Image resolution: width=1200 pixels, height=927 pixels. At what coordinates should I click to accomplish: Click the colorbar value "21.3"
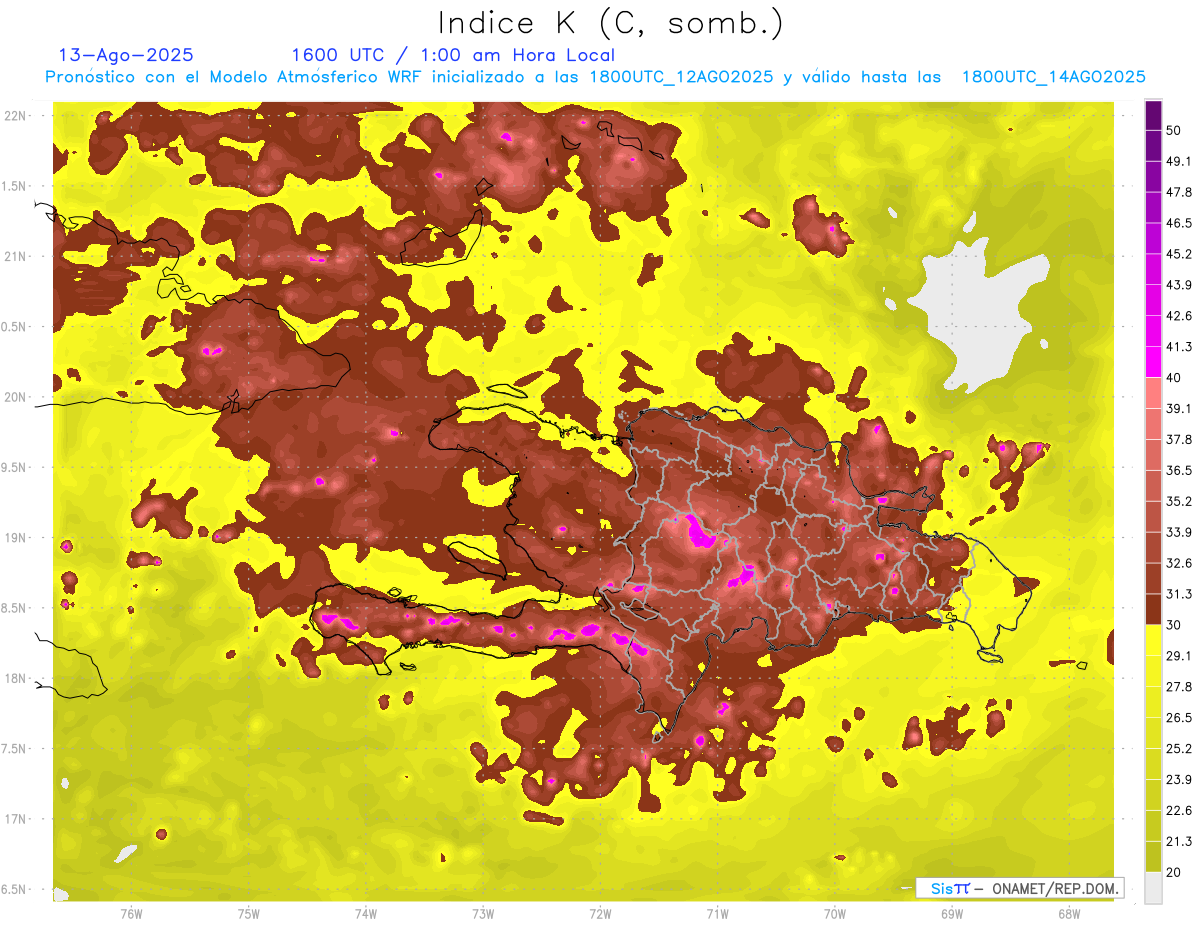point(1179,841)
